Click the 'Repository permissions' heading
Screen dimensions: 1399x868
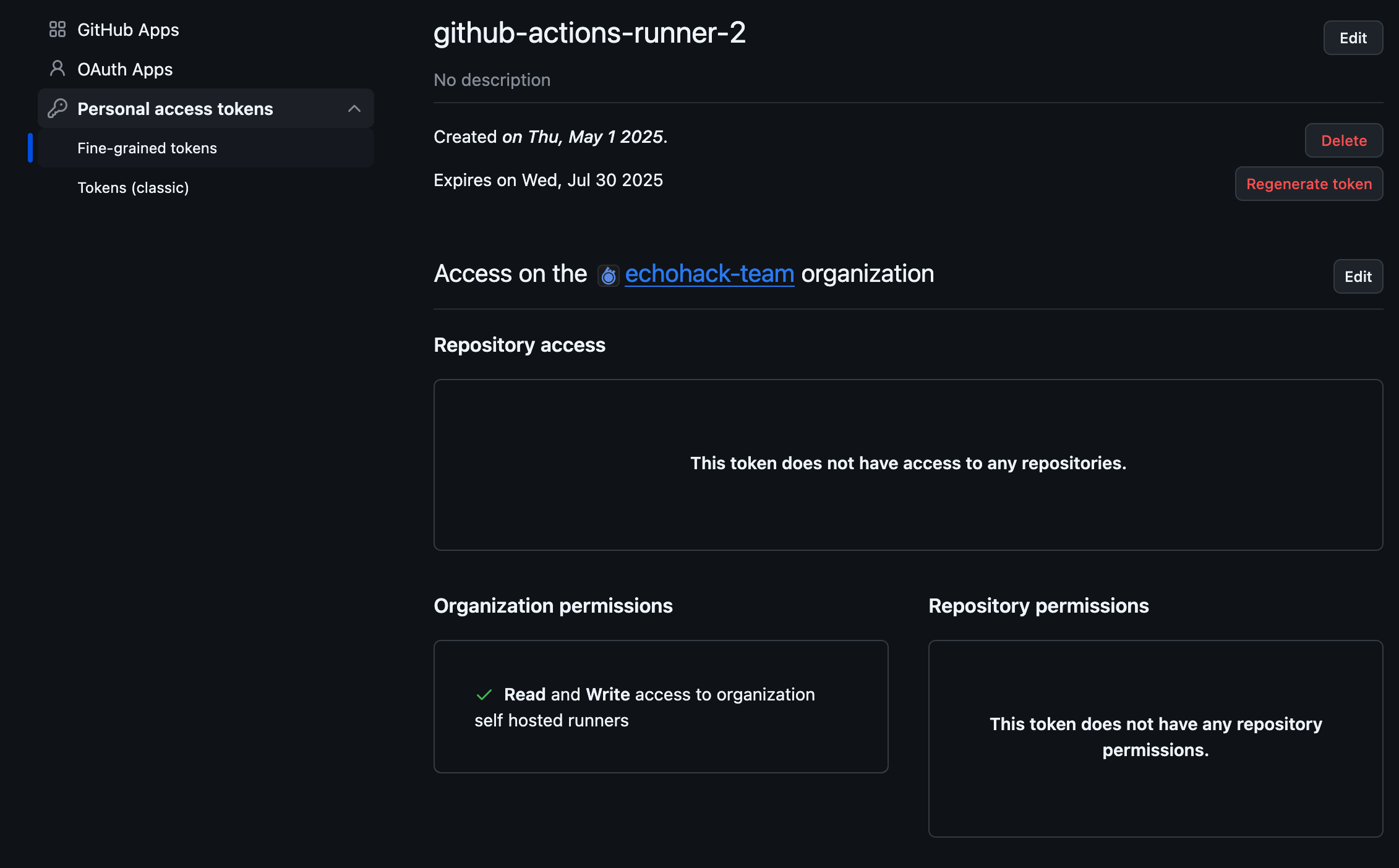[1038, 606]
